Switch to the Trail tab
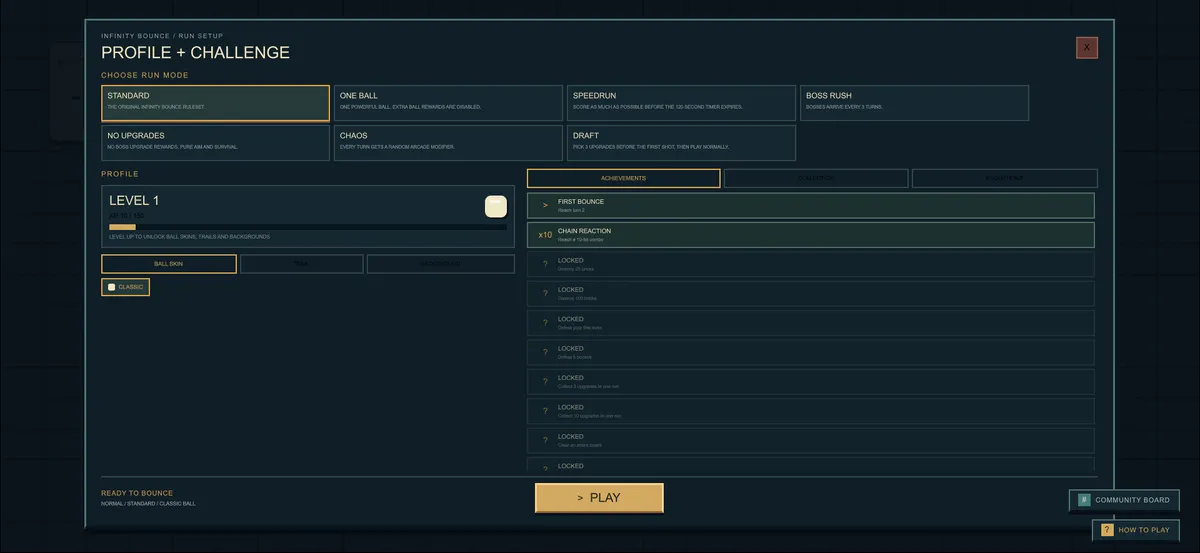Screen dimensions: 1200x553 click(x=302, y=264)
